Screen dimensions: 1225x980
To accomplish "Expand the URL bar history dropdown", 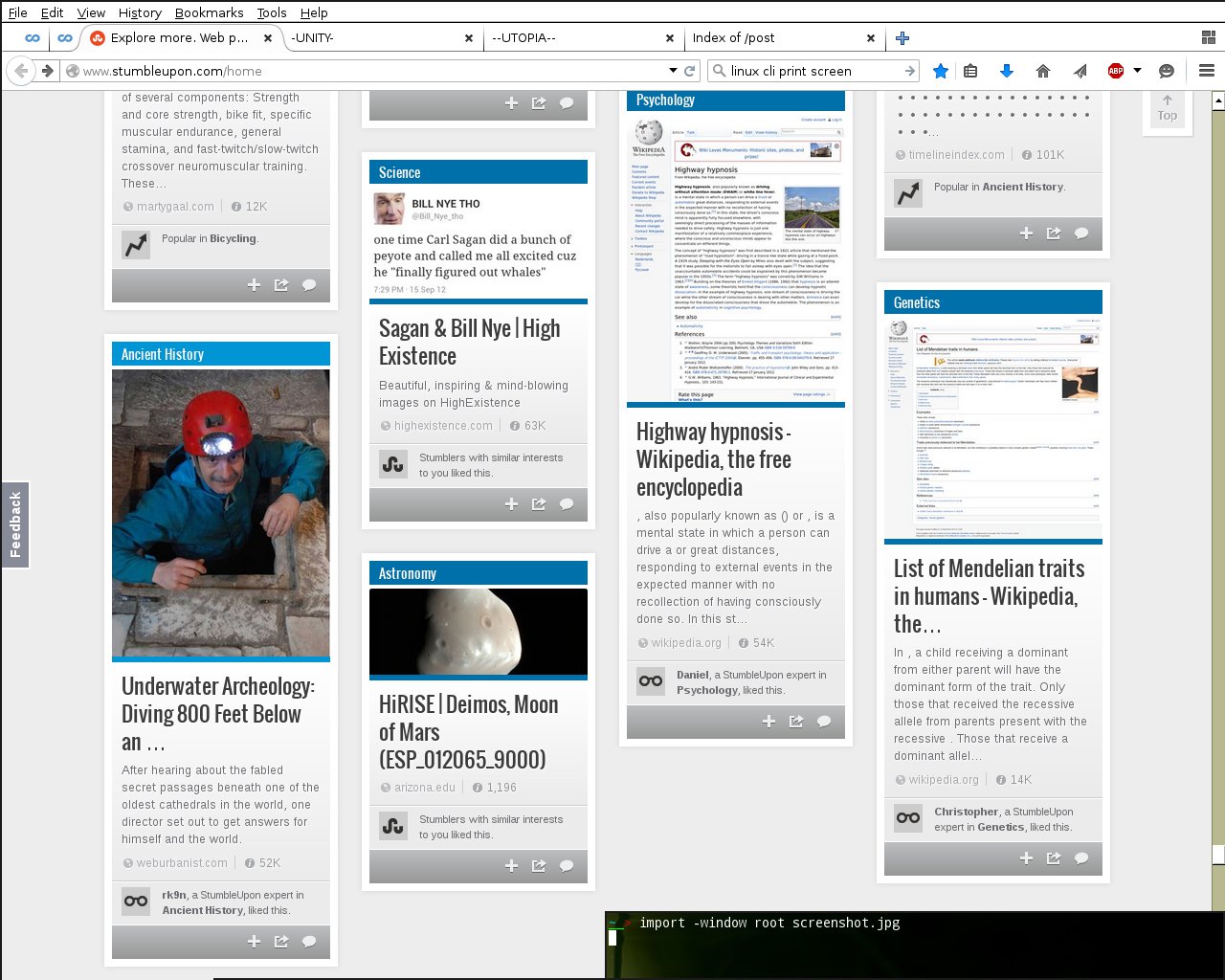I will click(x=673, y=71).
